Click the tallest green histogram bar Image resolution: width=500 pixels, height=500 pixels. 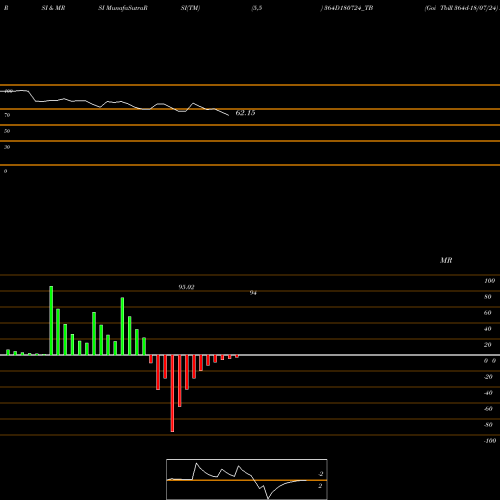(51, 320)
